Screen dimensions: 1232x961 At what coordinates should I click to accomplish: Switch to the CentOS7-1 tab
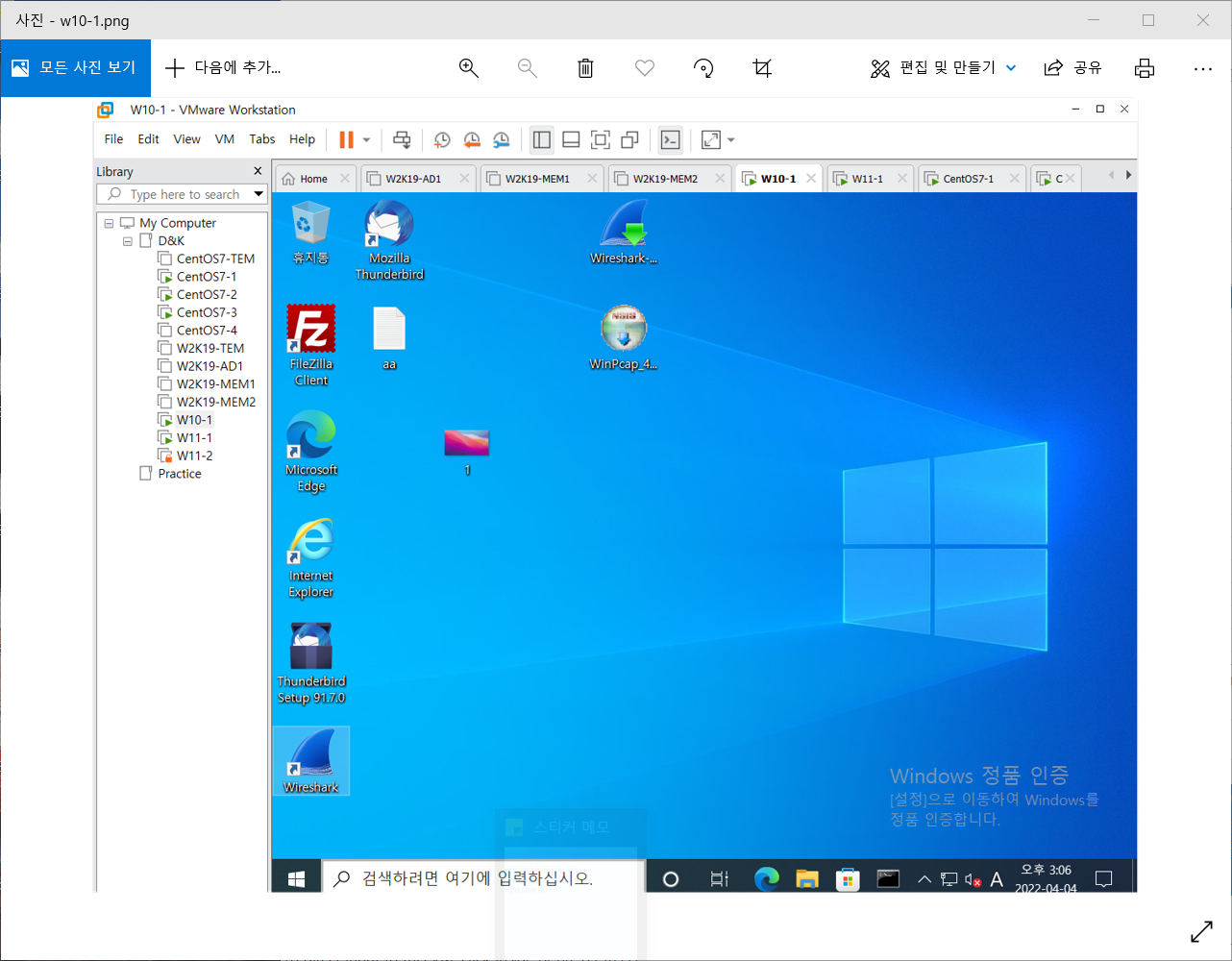968,179
